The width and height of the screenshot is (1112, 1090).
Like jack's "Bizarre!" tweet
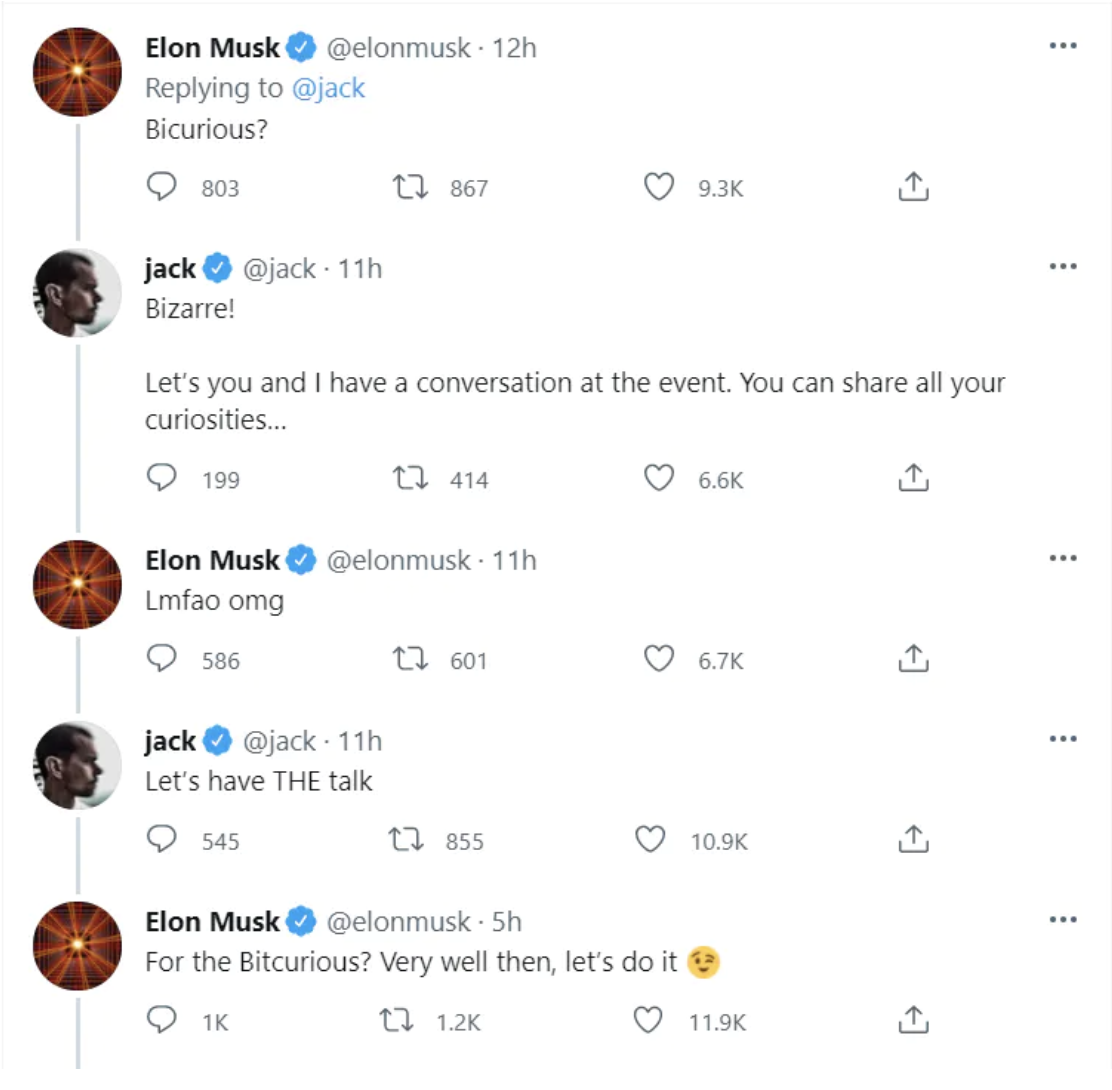pyautogui.click(x=658, y=479)
